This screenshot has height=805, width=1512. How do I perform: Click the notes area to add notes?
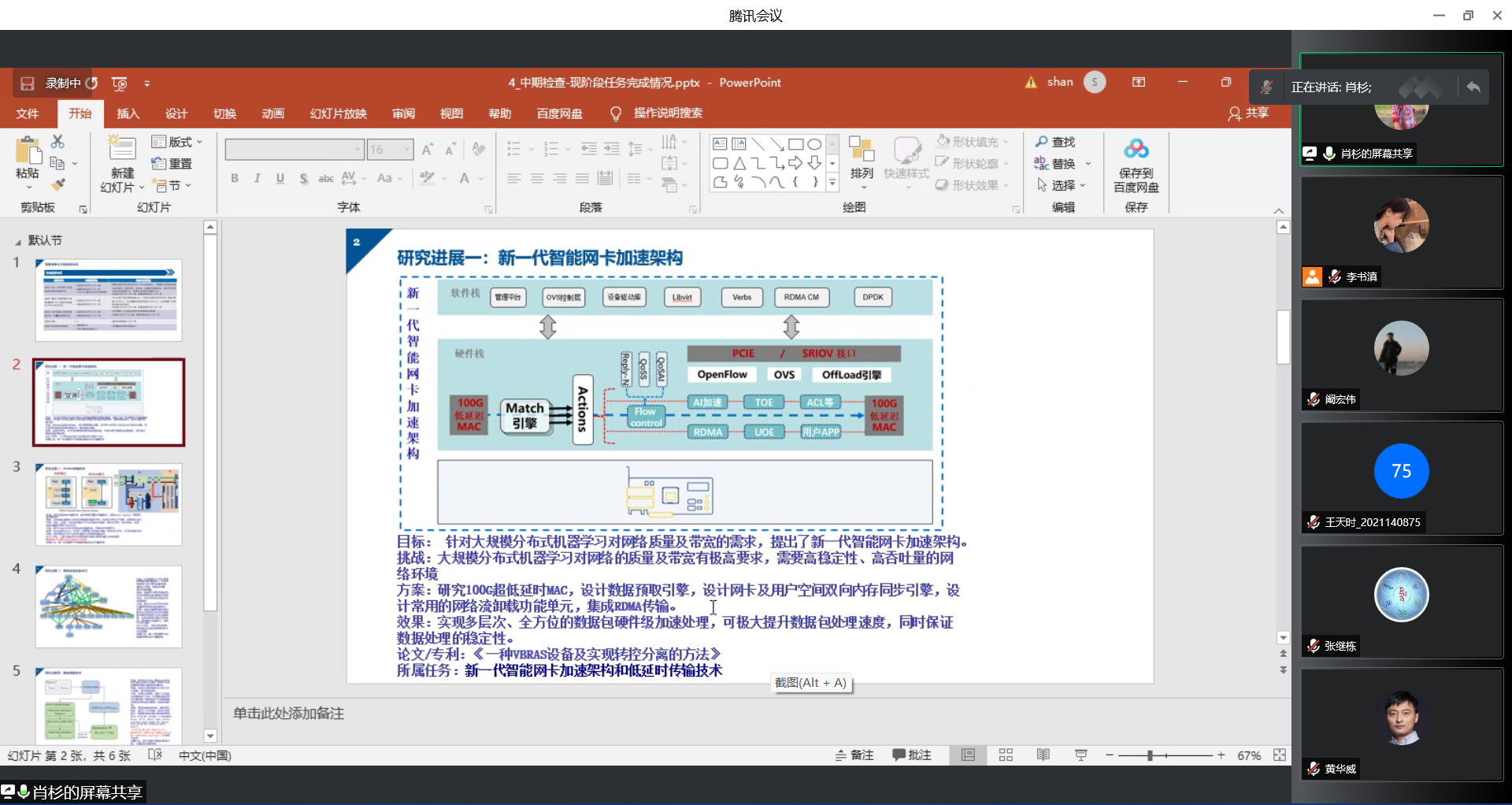tap(756, 714)
